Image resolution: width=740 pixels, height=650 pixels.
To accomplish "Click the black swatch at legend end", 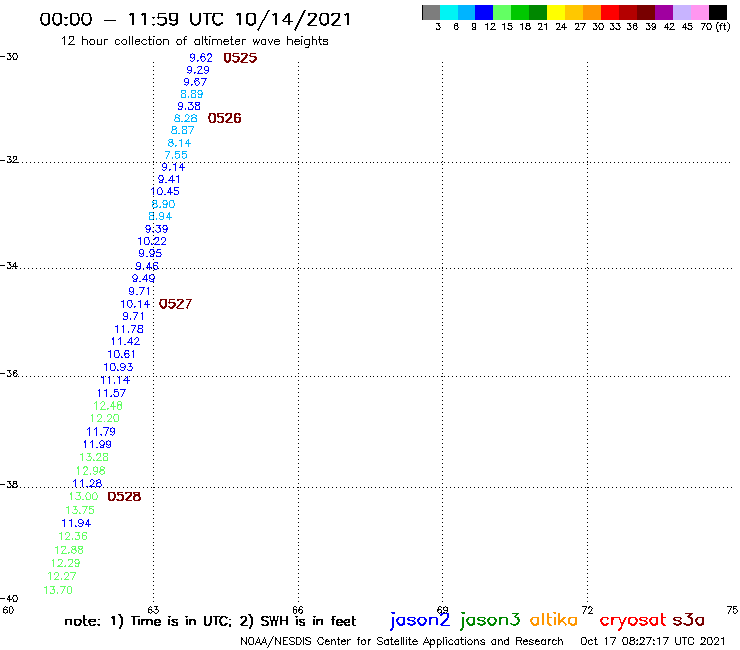I will [x=717, y=12].
